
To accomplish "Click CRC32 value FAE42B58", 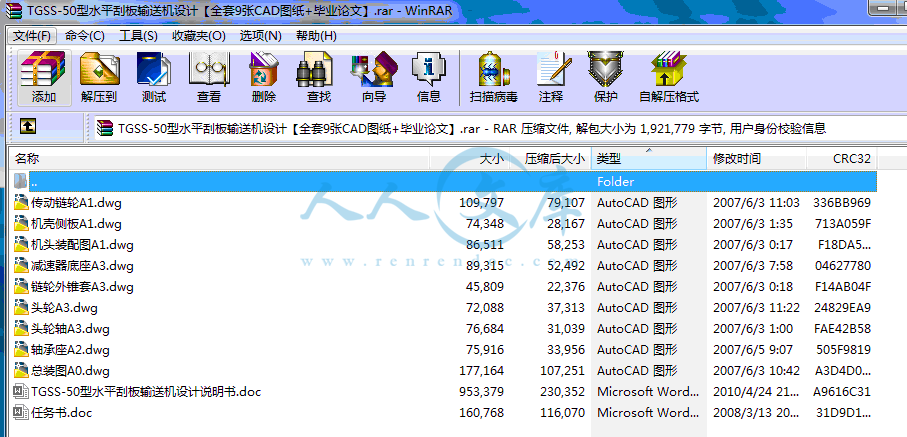I will pos(842,329).
